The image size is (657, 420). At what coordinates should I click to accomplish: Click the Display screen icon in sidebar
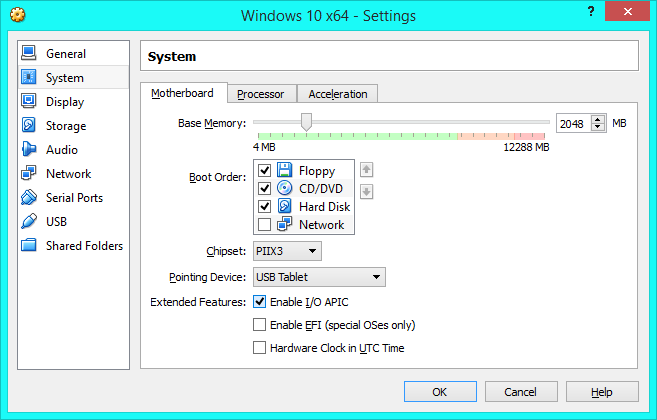point(29,101)
